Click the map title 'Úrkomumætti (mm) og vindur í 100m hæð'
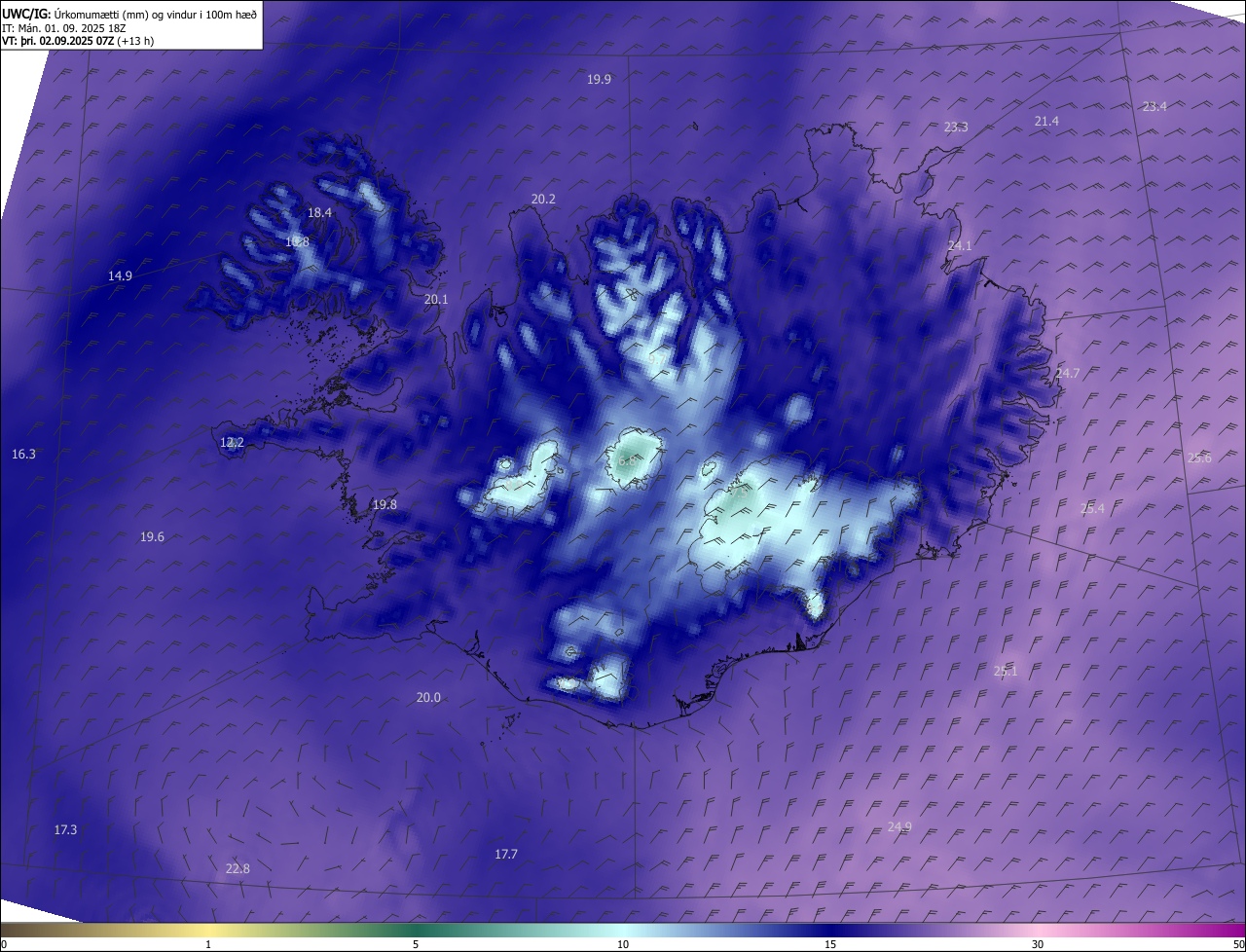Image resolution: width=1246 pixels, height=952 pixels. coord(156,15)
